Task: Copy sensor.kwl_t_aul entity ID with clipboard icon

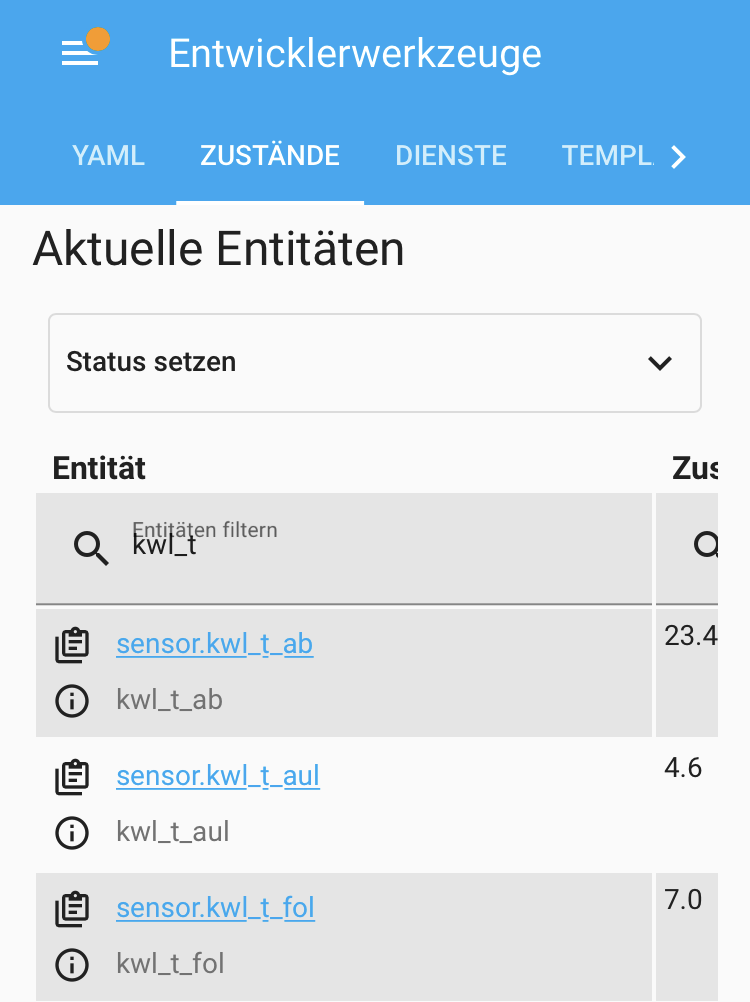Action: pyautogui.click(x=72, y=777)
